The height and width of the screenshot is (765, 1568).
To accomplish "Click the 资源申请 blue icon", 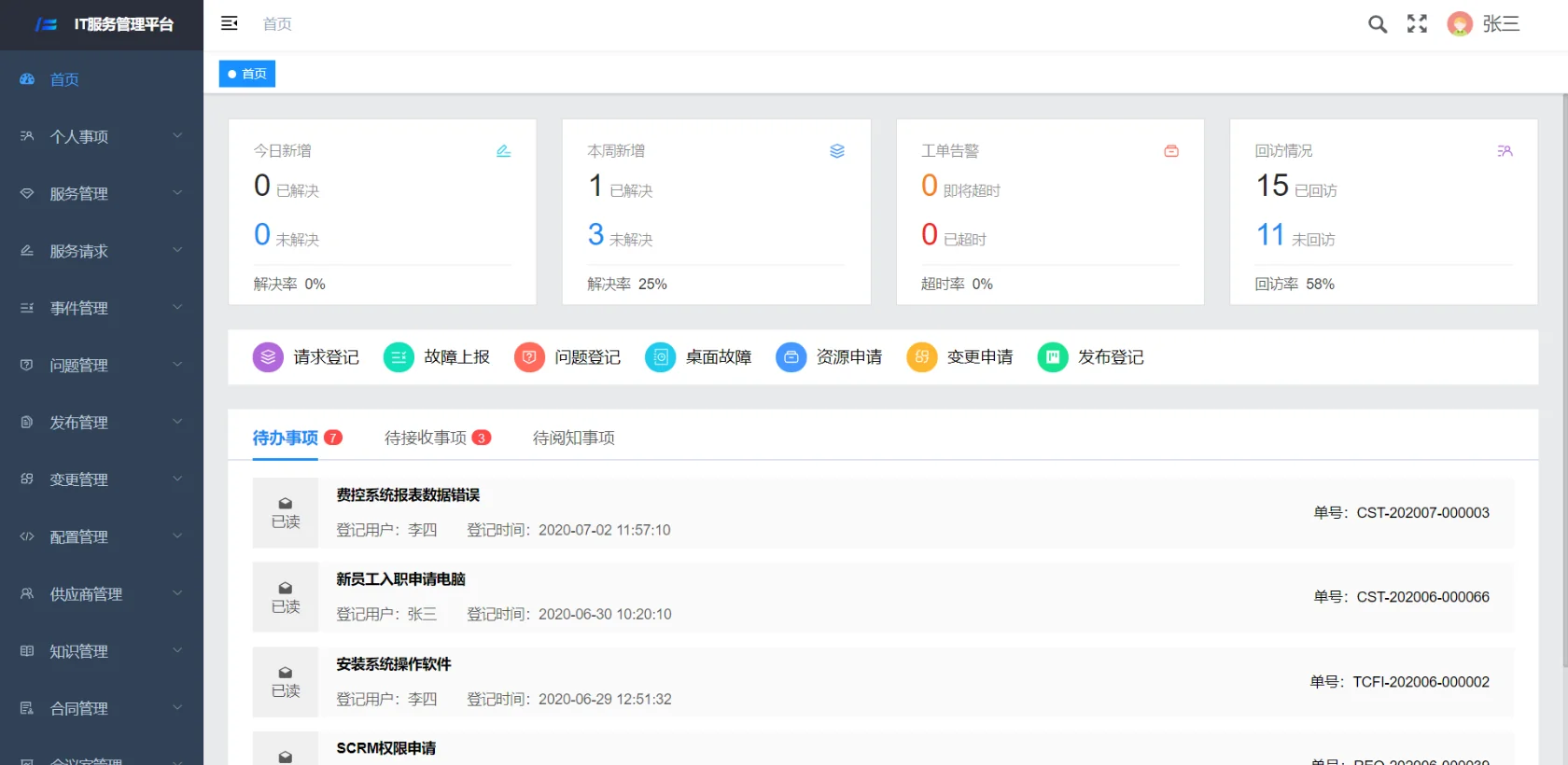I will tap(791, 356).
